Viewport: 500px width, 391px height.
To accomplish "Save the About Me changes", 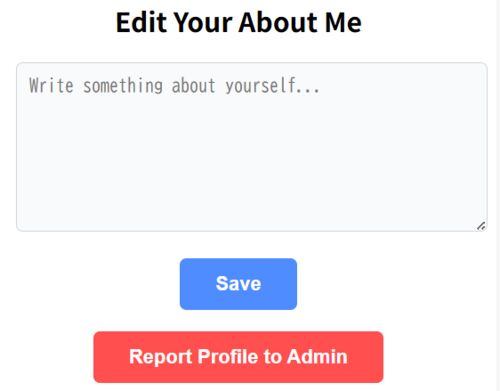I will 238,284.
